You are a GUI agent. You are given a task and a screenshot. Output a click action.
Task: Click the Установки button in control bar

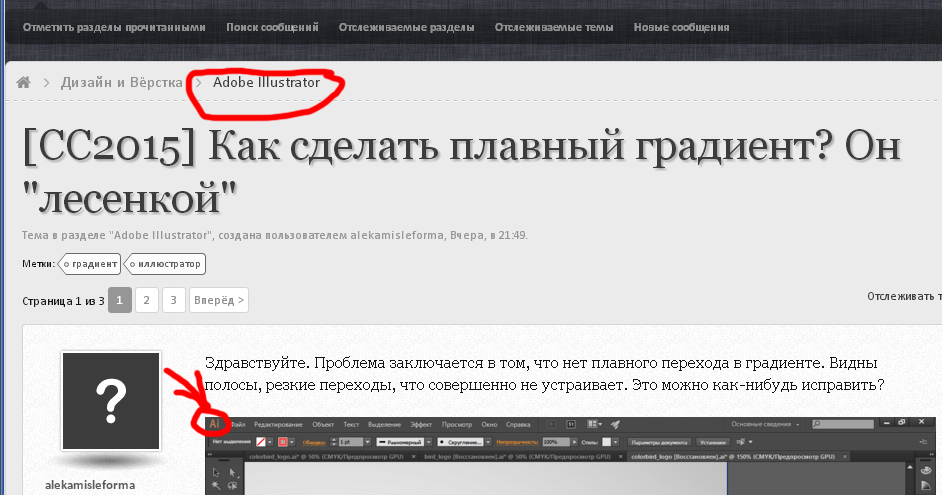(x=713, y=442)
